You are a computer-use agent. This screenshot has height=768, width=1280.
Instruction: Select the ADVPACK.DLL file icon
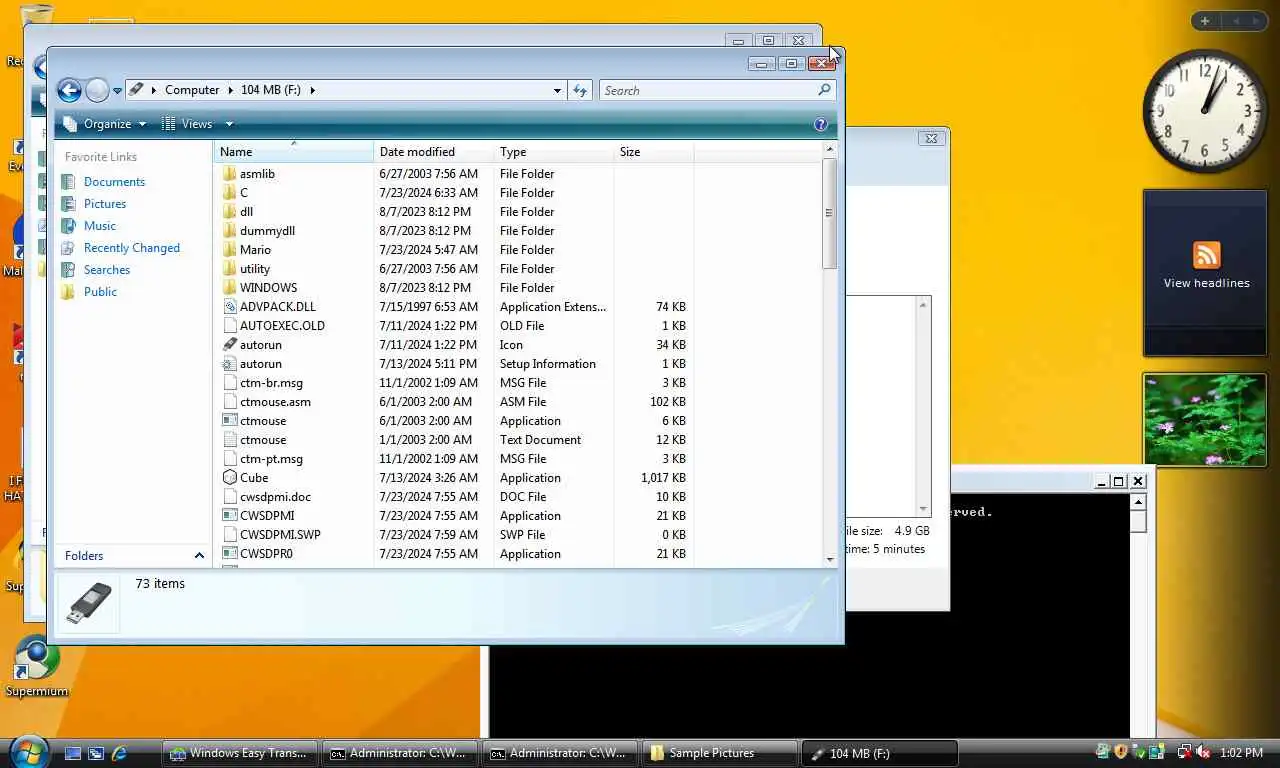coord(230,306)
